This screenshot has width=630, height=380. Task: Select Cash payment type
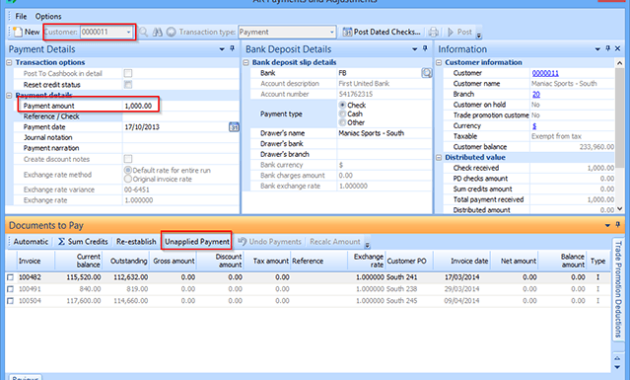coord(342,114)
